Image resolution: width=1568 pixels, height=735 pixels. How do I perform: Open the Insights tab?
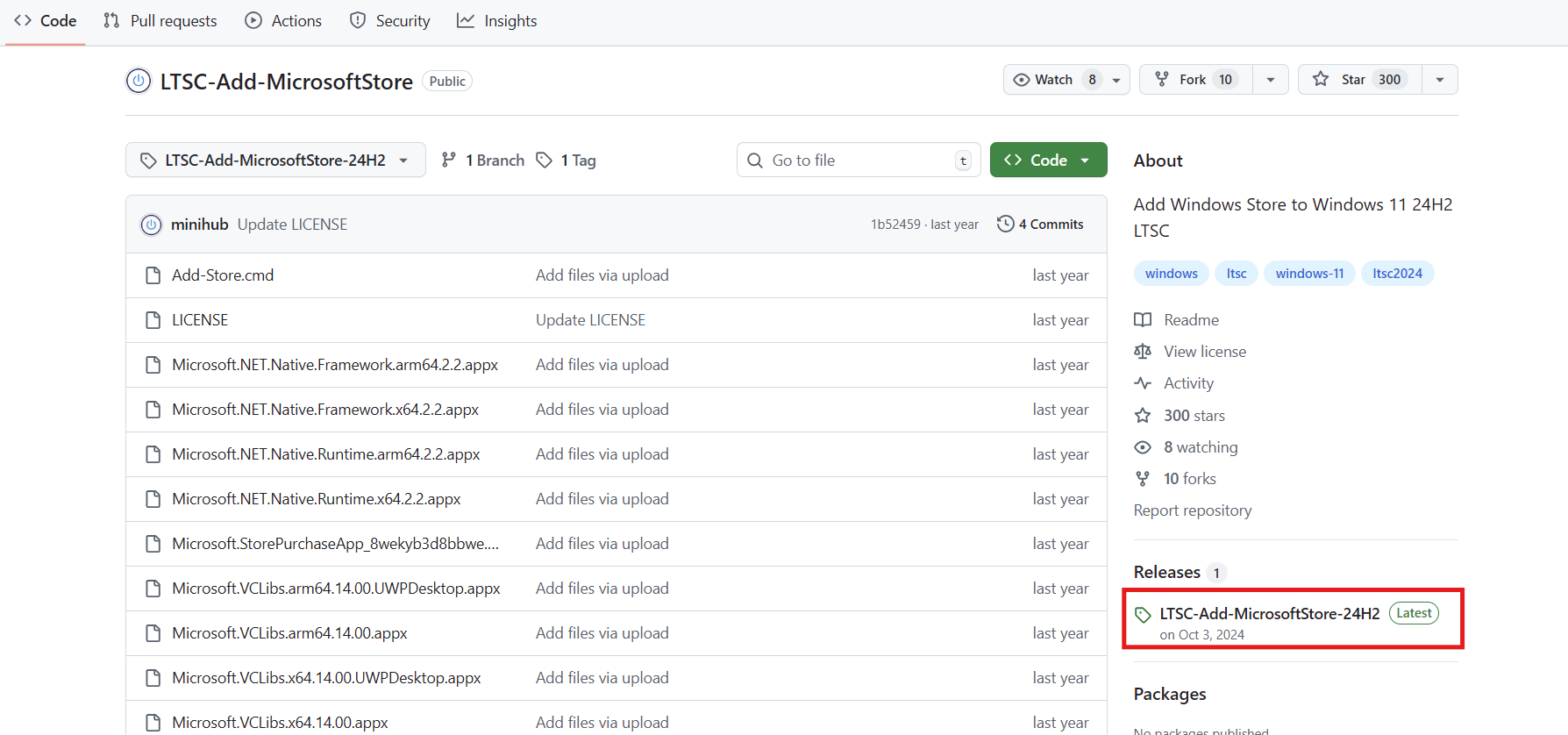(x=497, y=21)
